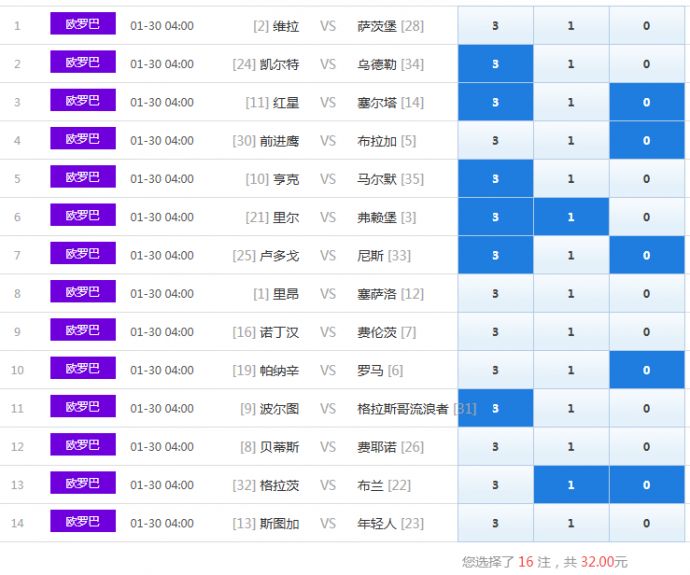Select home win 3 for 维拉 vs 萨茨堡
Screen dimensions: 690x575
[x=495, y=26]
